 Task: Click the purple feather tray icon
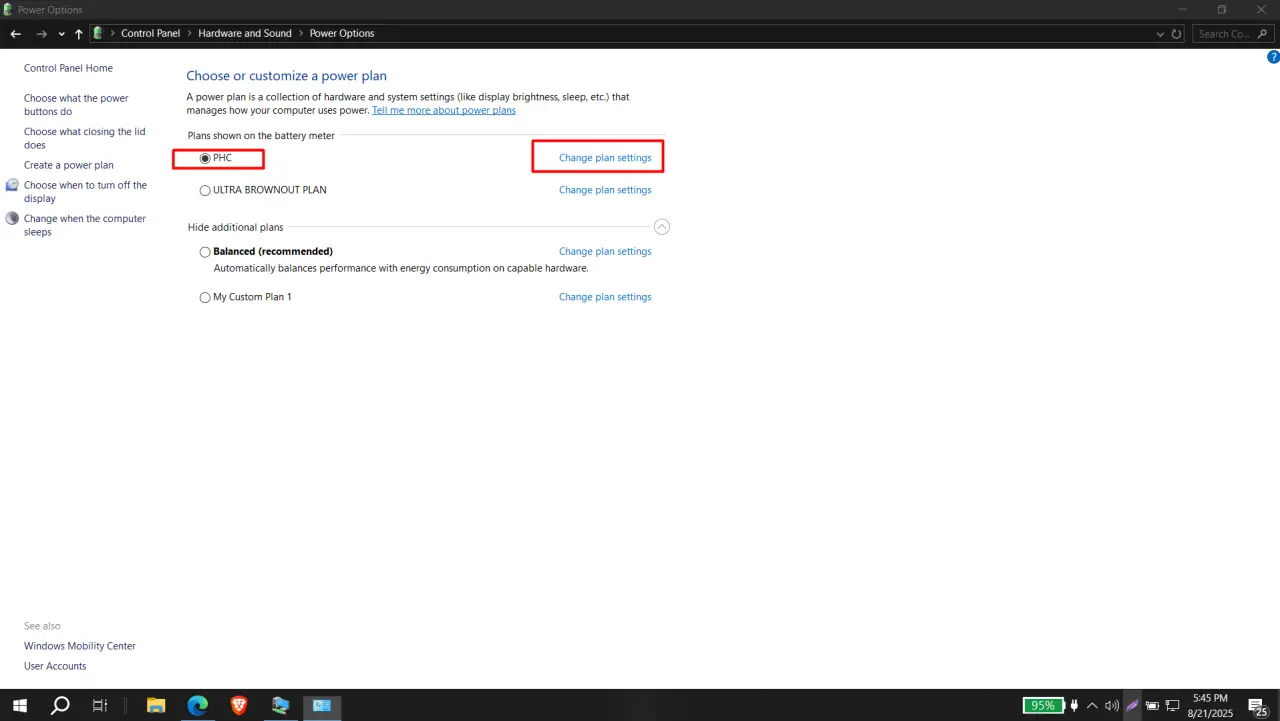tap(1133, 705)
